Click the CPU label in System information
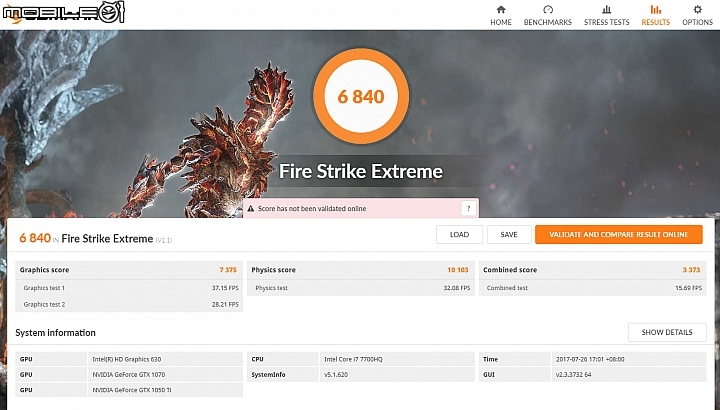720x410 pixels. click(x=258, y=359)
